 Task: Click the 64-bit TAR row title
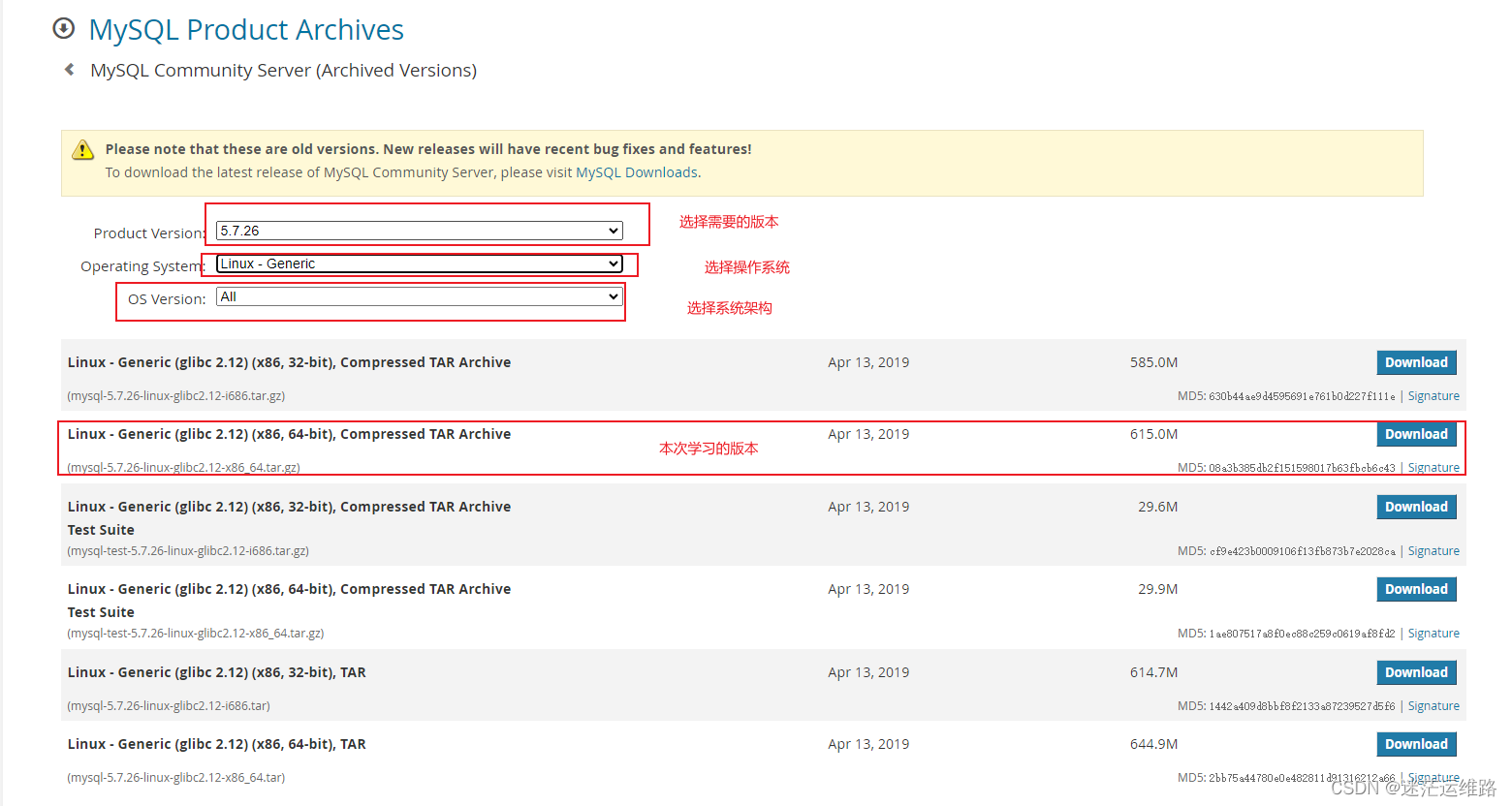pos(217,744)
